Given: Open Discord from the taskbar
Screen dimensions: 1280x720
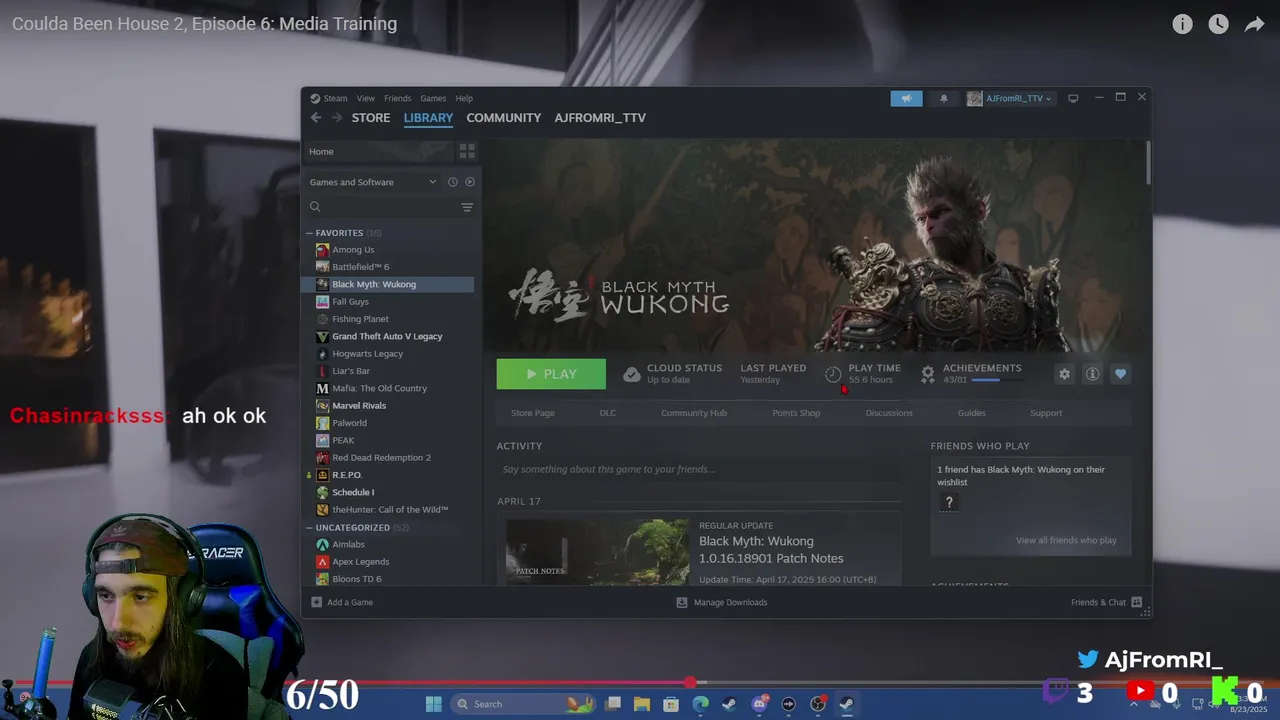Looking at the screenshot, I should (759, 704).
